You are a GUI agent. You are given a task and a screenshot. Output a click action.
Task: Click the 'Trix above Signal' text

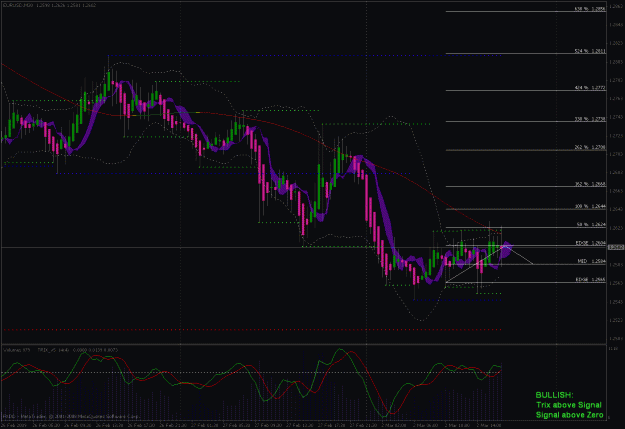[x=568, y=405]
